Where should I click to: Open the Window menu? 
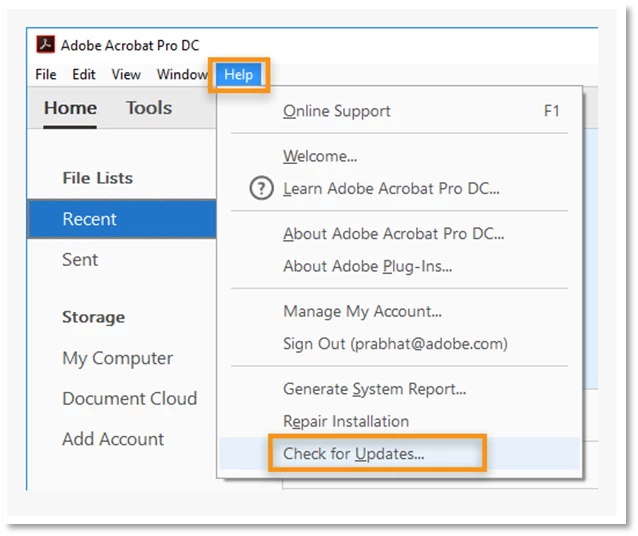[x=182, y=74]
